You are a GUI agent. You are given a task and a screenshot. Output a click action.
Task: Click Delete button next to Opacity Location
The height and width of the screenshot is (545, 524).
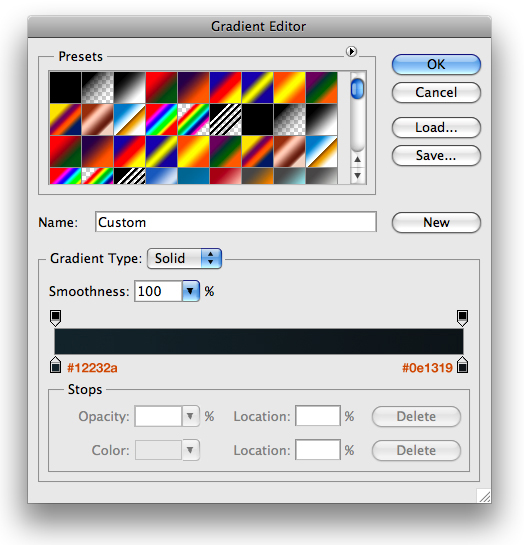(416, 416)
